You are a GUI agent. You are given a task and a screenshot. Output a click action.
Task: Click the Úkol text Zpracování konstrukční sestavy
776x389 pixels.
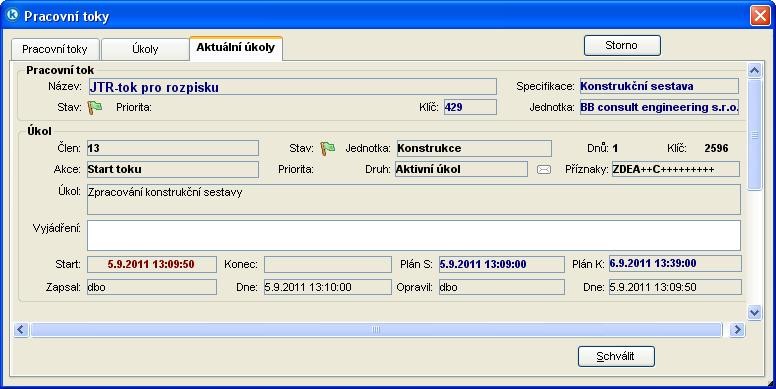click(x=165, y=192)
